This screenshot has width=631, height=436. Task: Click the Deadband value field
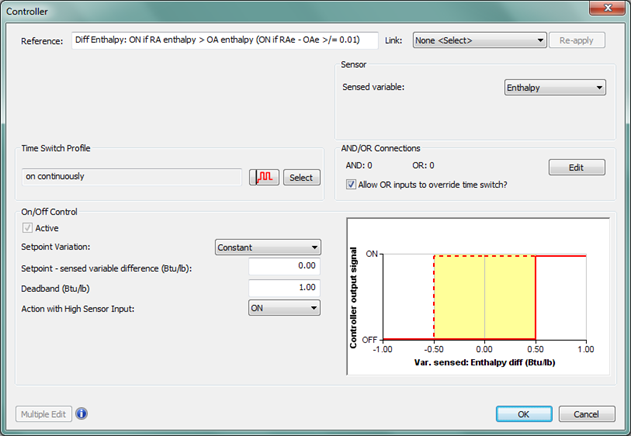[x=283, y=287]
